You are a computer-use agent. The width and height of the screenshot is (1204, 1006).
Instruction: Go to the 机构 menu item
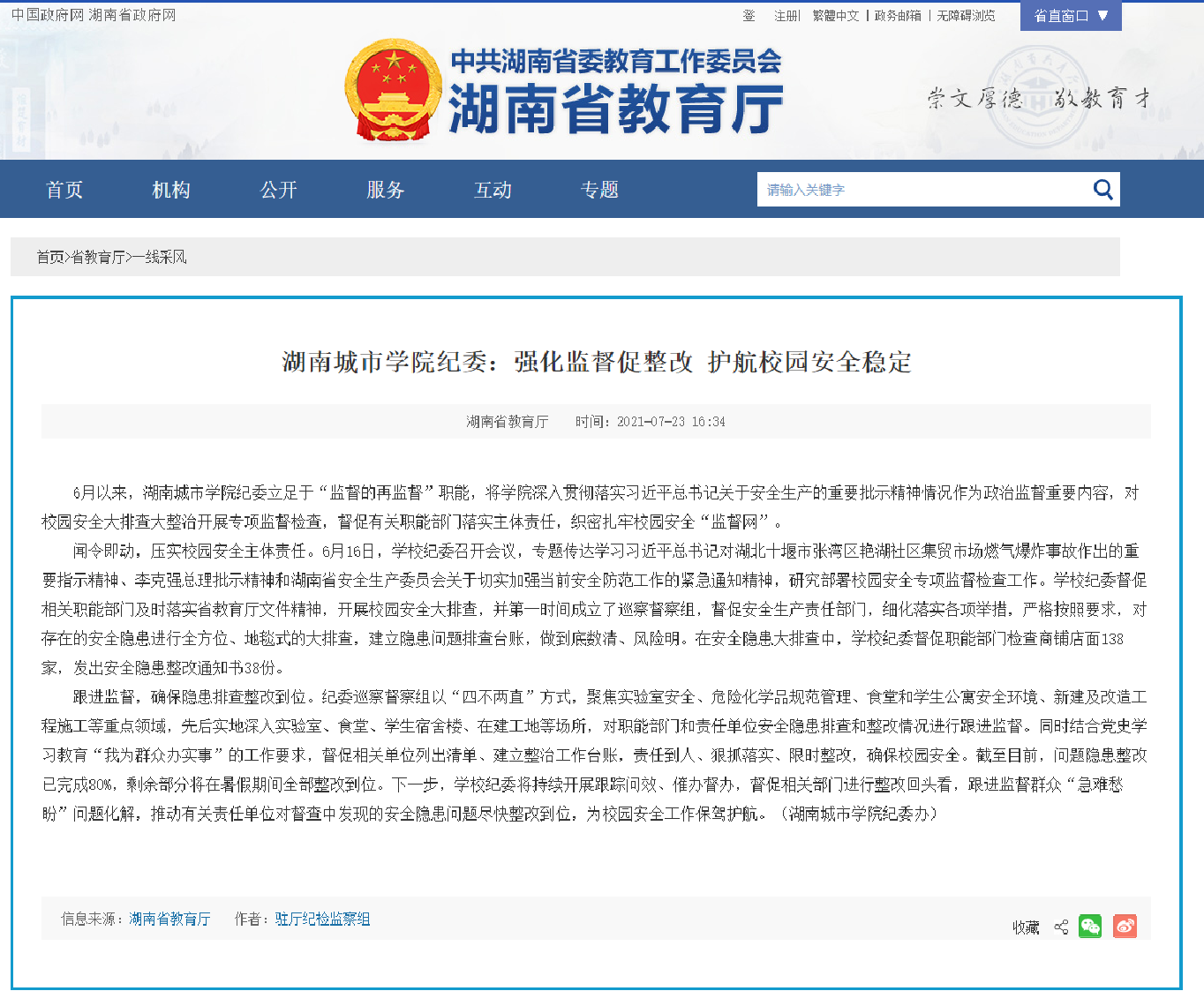click(x=171, y=190)
